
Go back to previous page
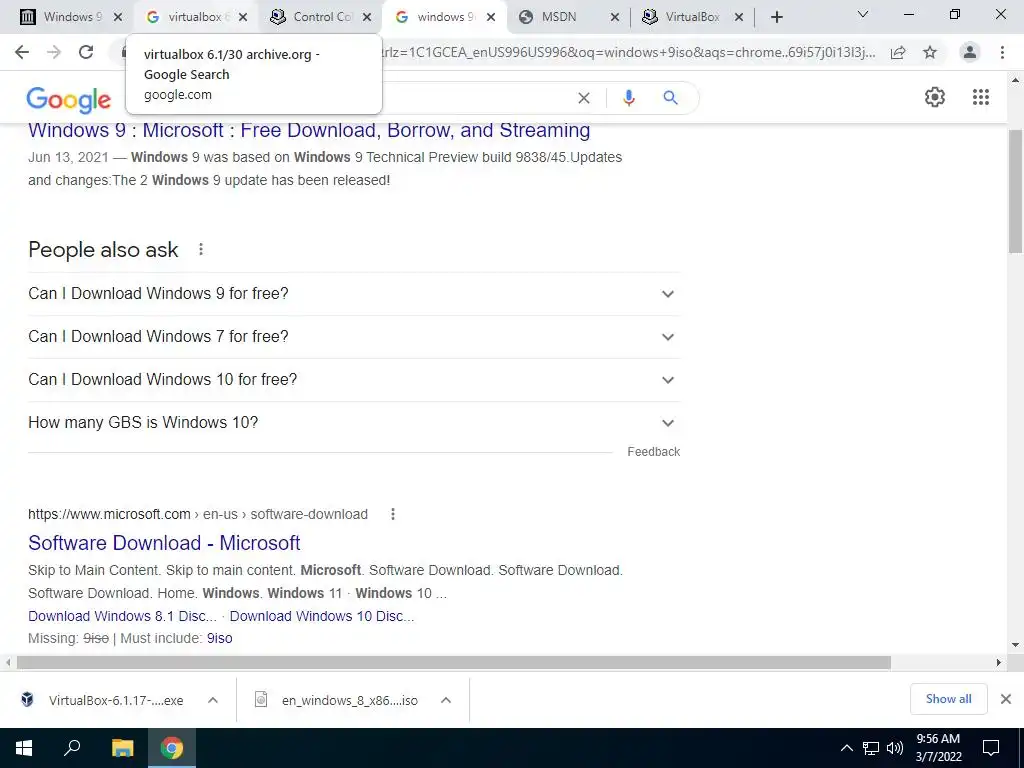[22, 52]
